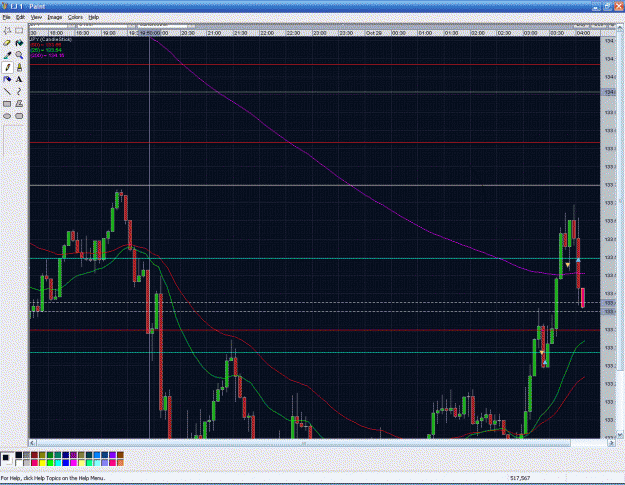Screen dimensions: 625x485
Task: Select the Magnifier tool
Action: coord(19,55)
